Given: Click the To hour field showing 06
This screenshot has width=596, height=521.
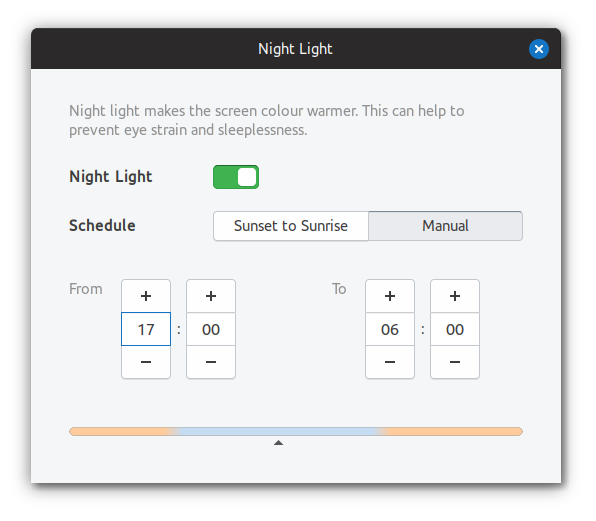Looking at the screenshot, I should 390,329.
